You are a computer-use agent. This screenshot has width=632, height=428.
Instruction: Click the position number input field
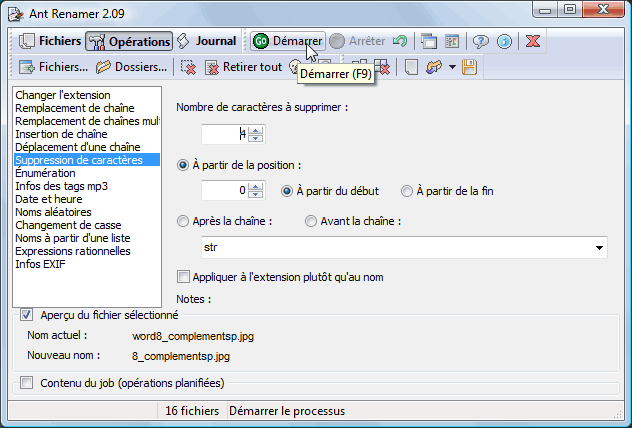tap(223, 191)
